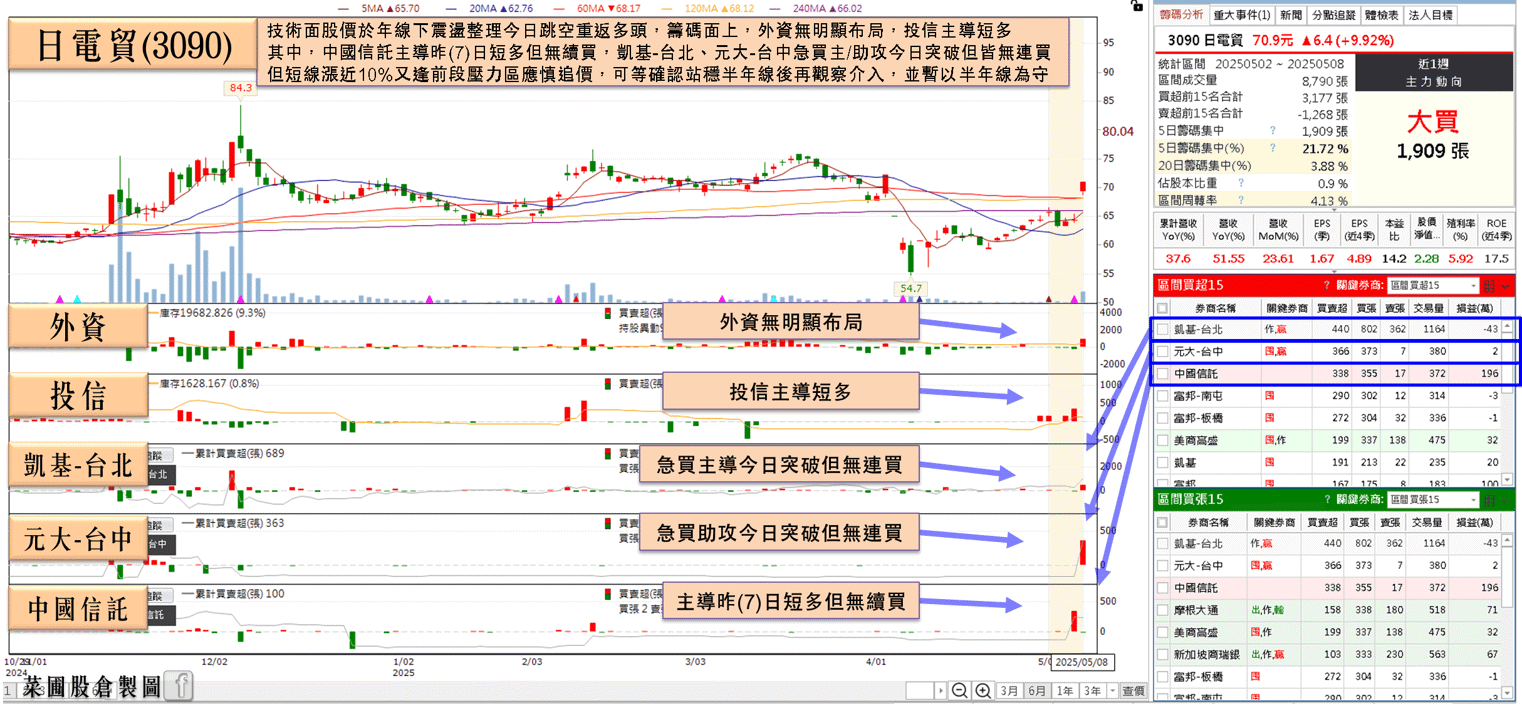1522x720 pixels.
Task: Open 新聞 tab
Action: 1291,15
